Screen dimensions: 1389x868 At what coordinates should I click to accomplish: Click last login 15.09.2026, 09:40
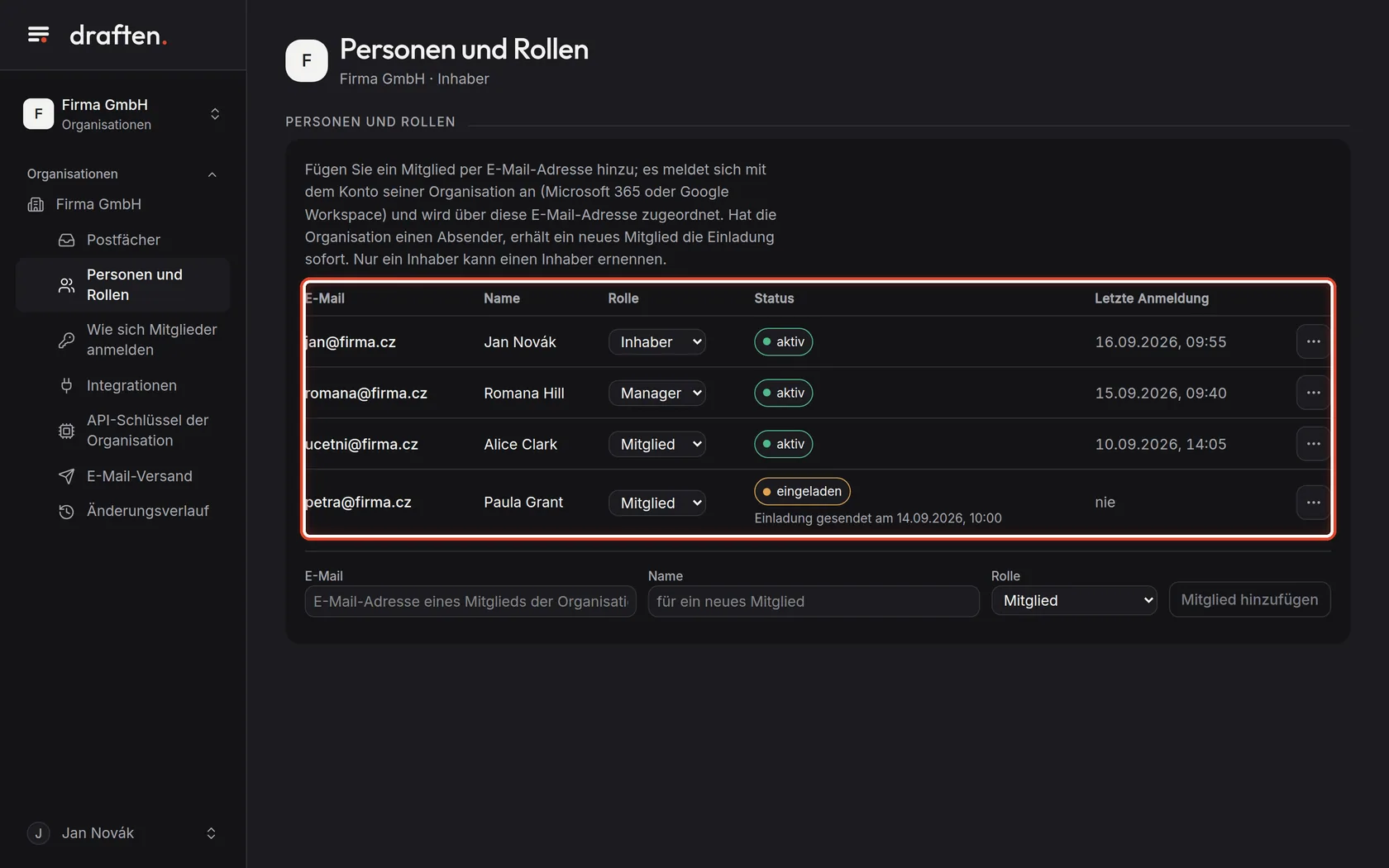[1161, 393]
